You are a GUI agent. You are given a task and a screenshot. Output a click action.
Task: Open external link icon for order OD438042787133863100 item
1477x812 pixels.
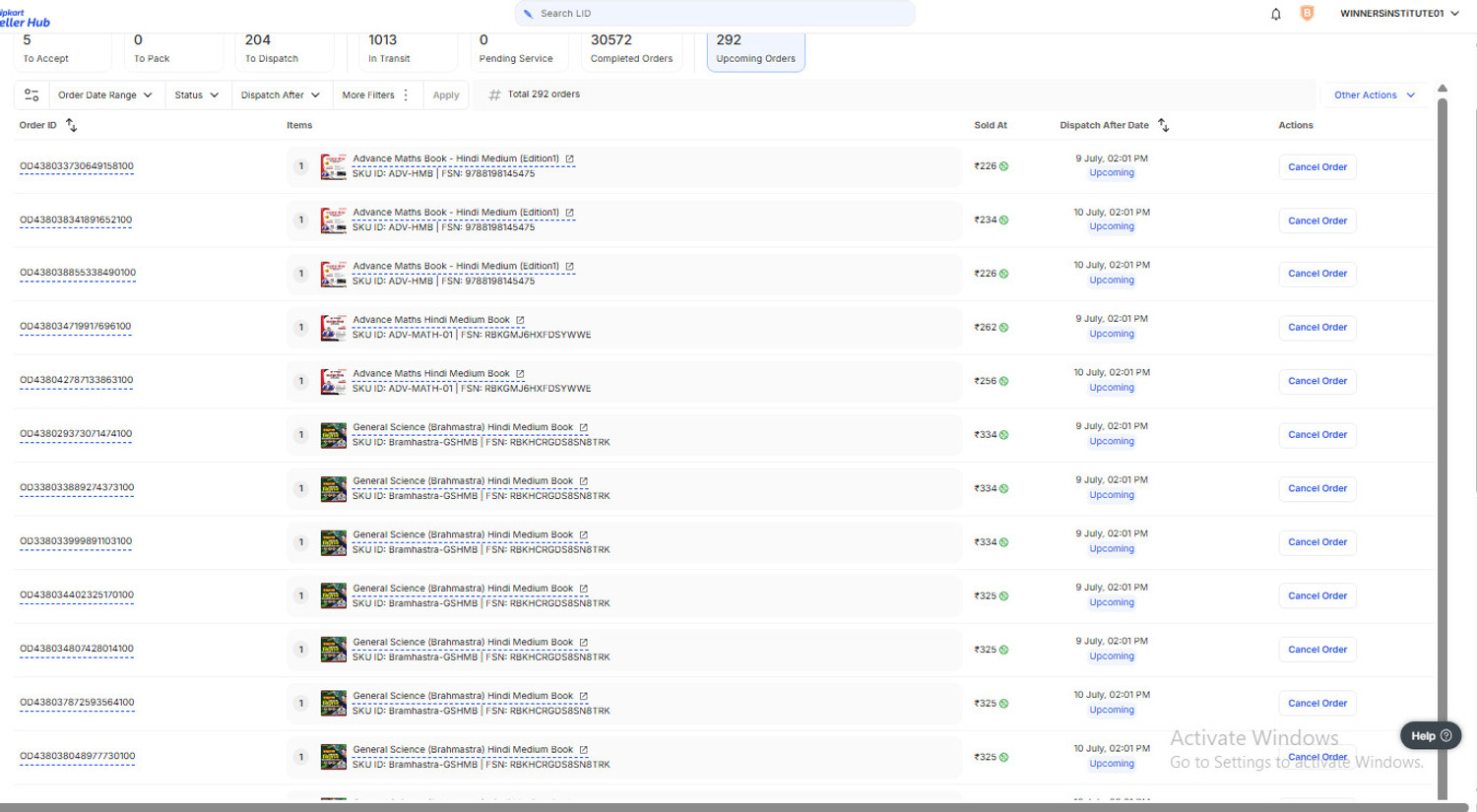pyautogui.click(x=520, y=374)
